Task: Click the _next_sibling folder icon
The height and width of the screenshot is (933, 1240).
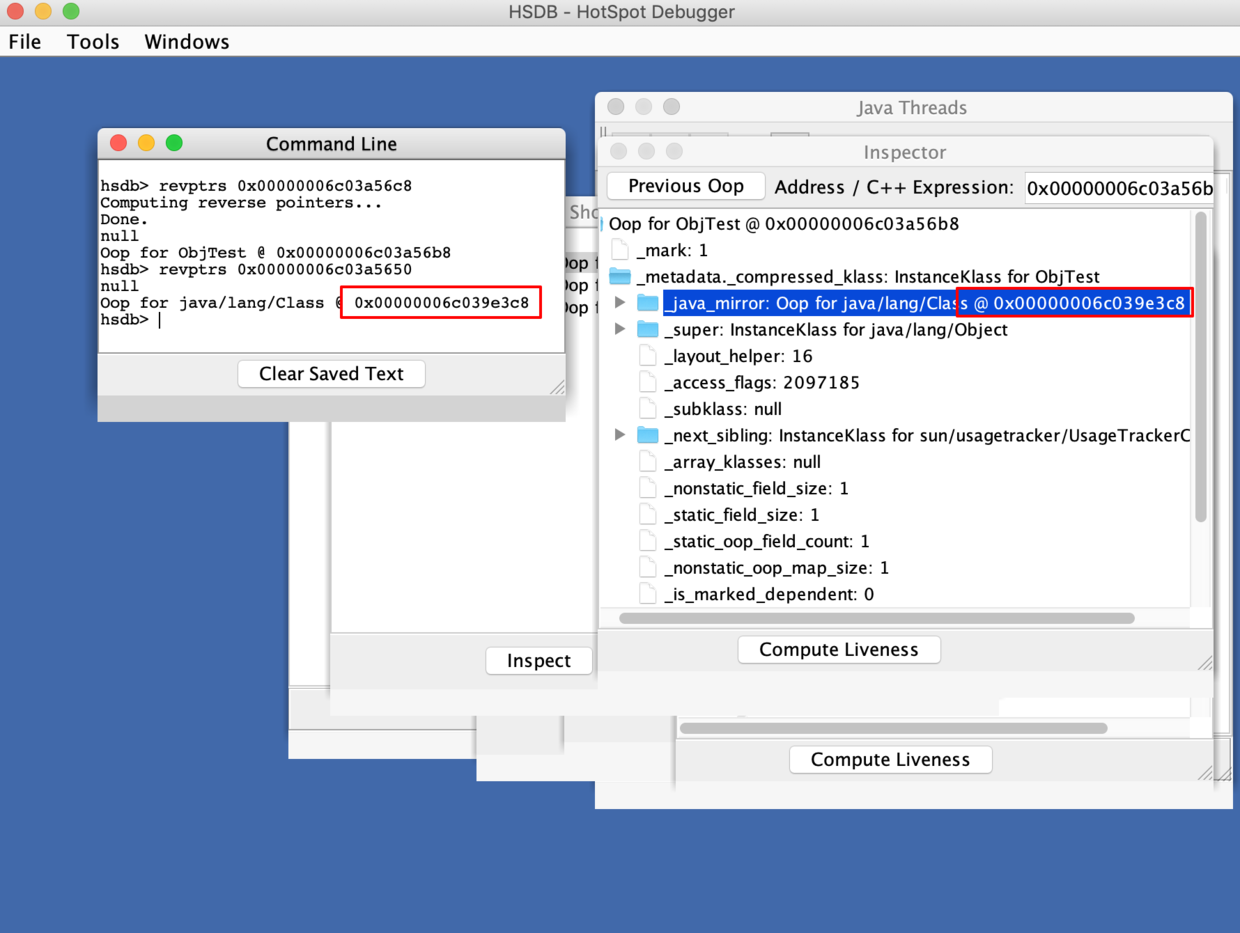Action: coord(648,435)
